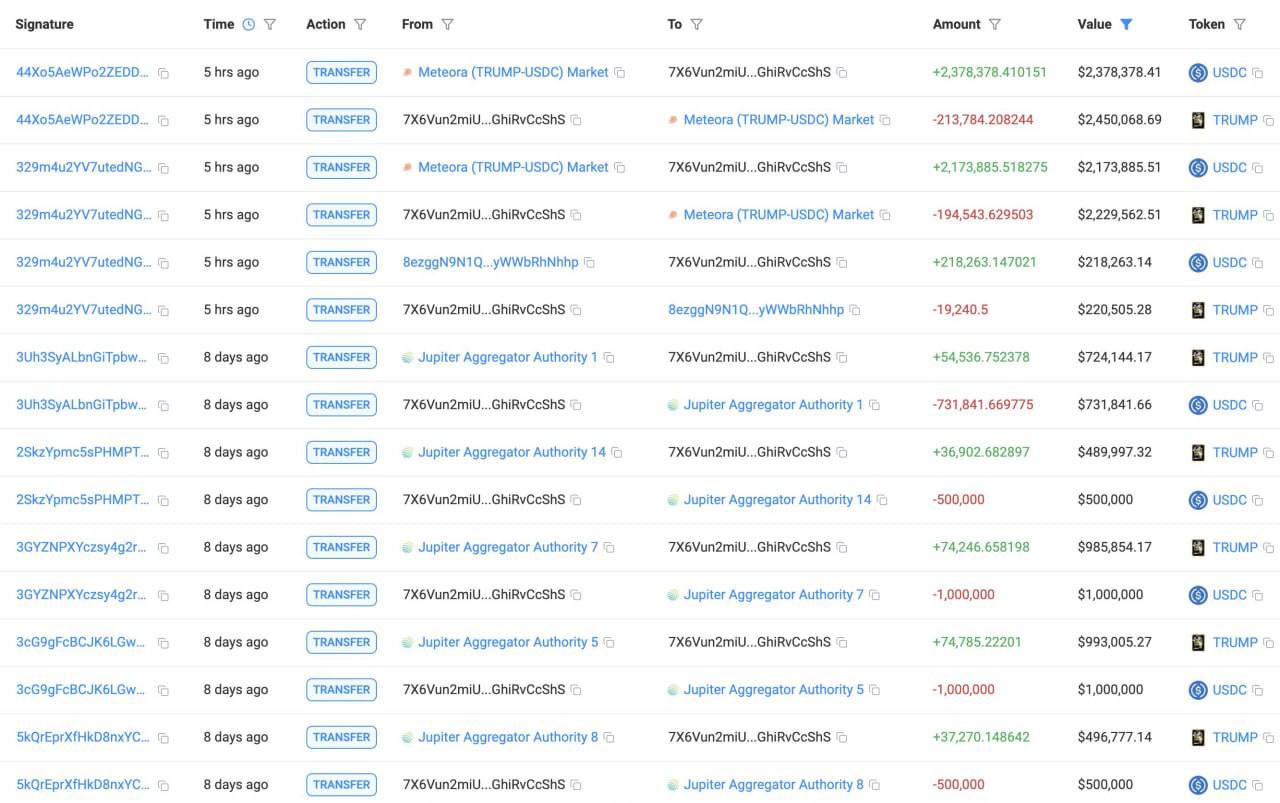Viewport: 1280px width, 803px height.
Task: Copy signature 329m4 in the +2,173,885.518275 row
Action: (x=163, y=168)
